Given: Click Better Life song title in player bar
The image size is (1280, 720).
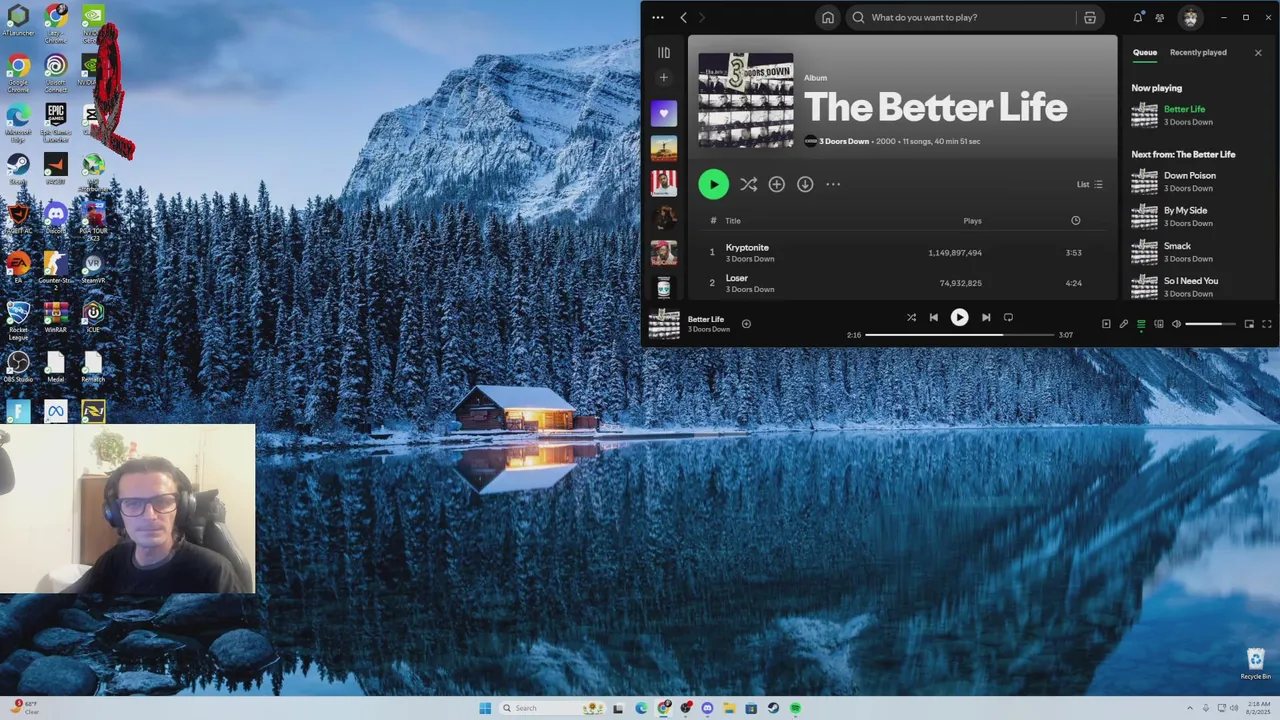Looking at the screenshot, I should tap(706, 319).
